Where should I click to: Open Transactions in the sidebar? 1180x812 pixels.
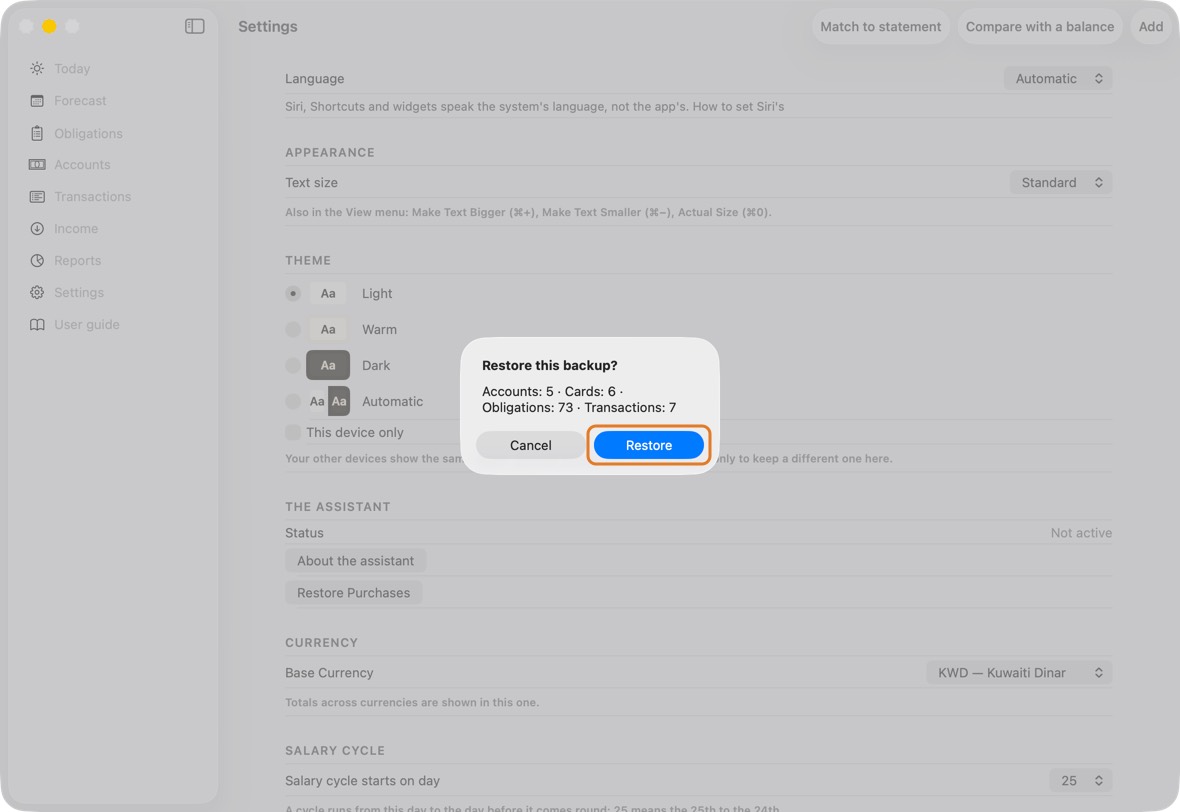click(93, 196)
